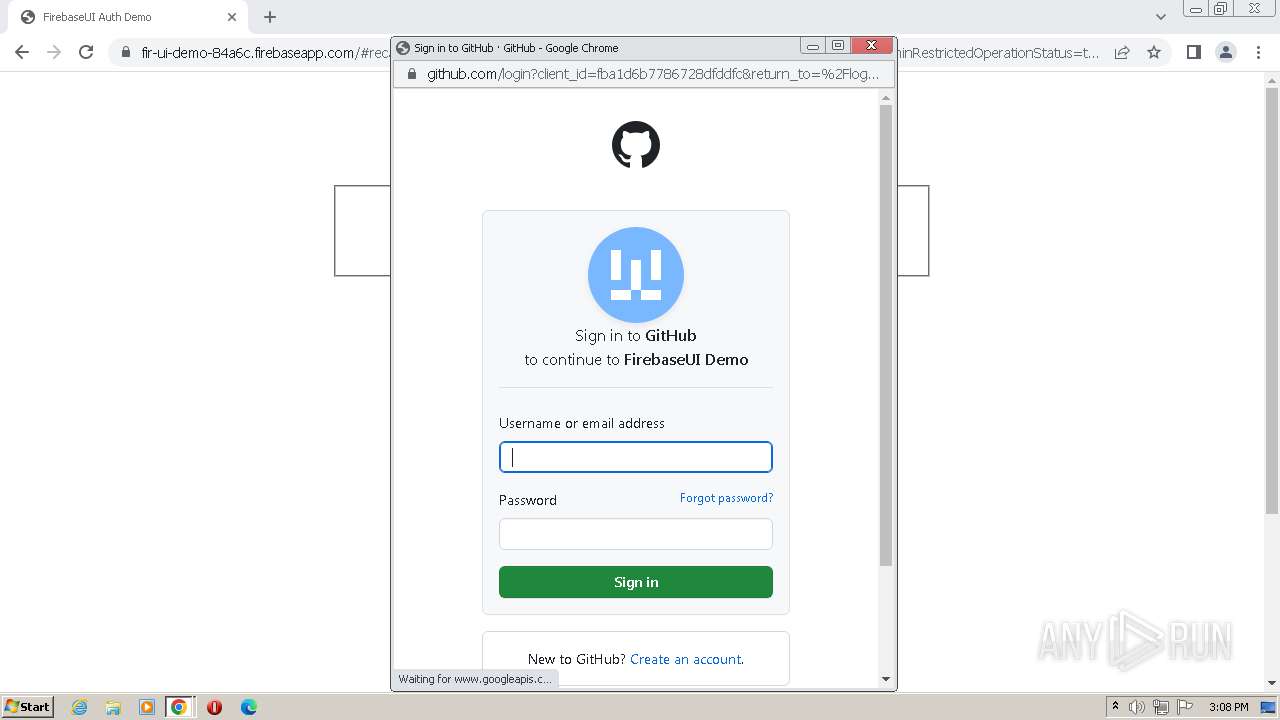Reload the FirebaseUI demo page

point(86,52)
